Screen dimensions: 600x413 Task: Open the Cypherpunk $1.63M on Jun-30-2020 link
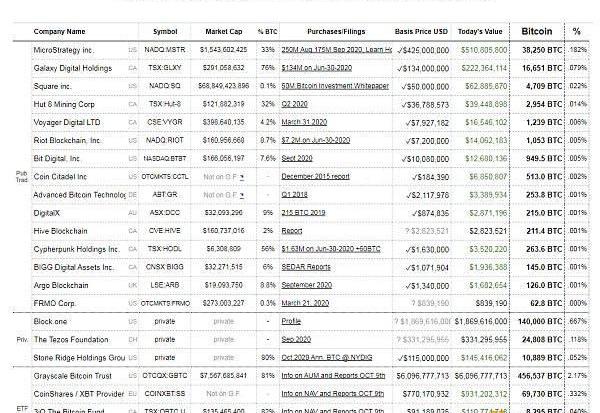pos(326,249)
